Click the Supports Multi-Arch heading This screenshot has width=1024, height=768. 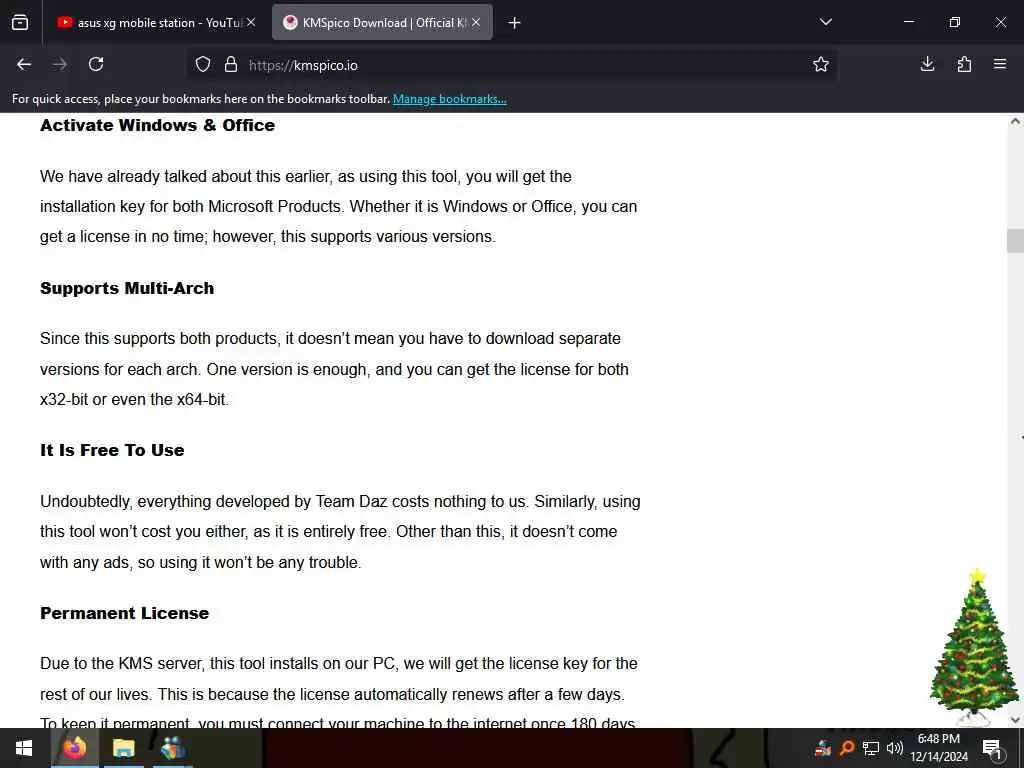pyautogui.click(x=127, y=289)
